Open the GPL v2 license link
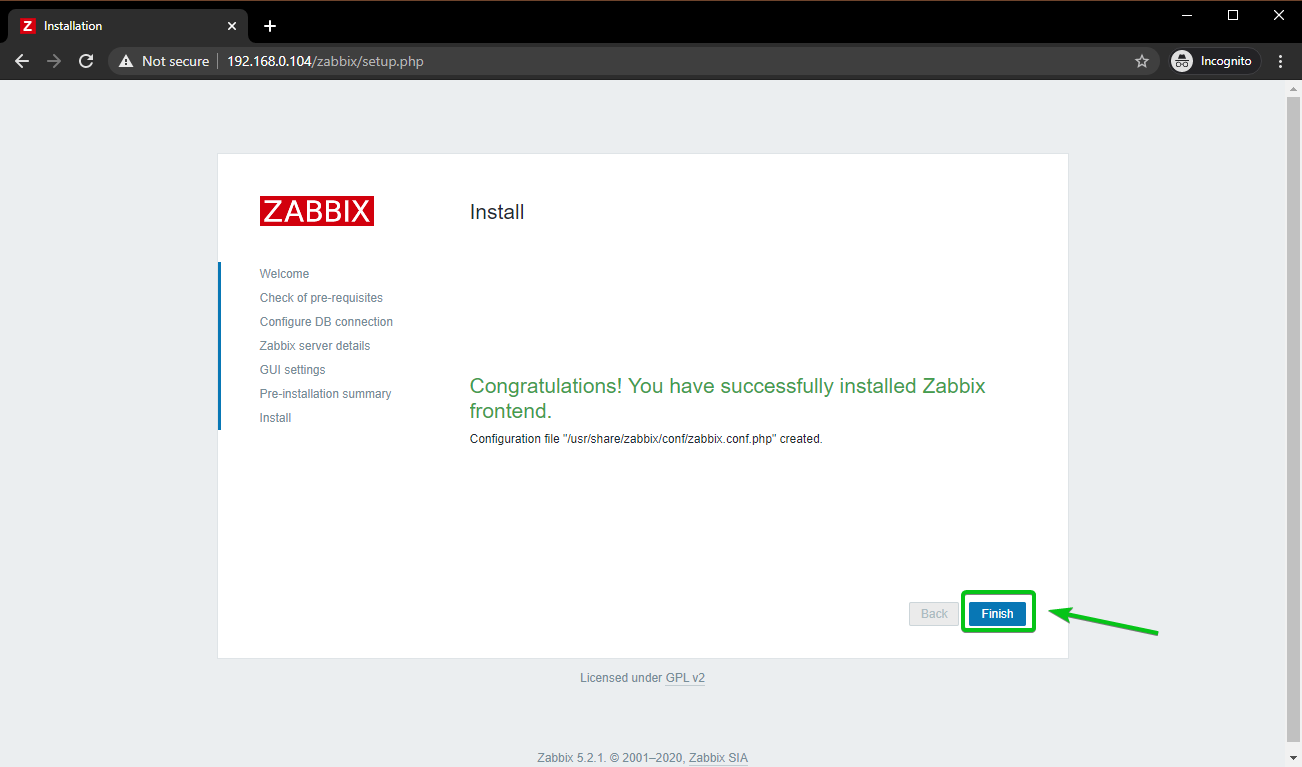This screenshot has height=767, width=1302. click(685, 678)
